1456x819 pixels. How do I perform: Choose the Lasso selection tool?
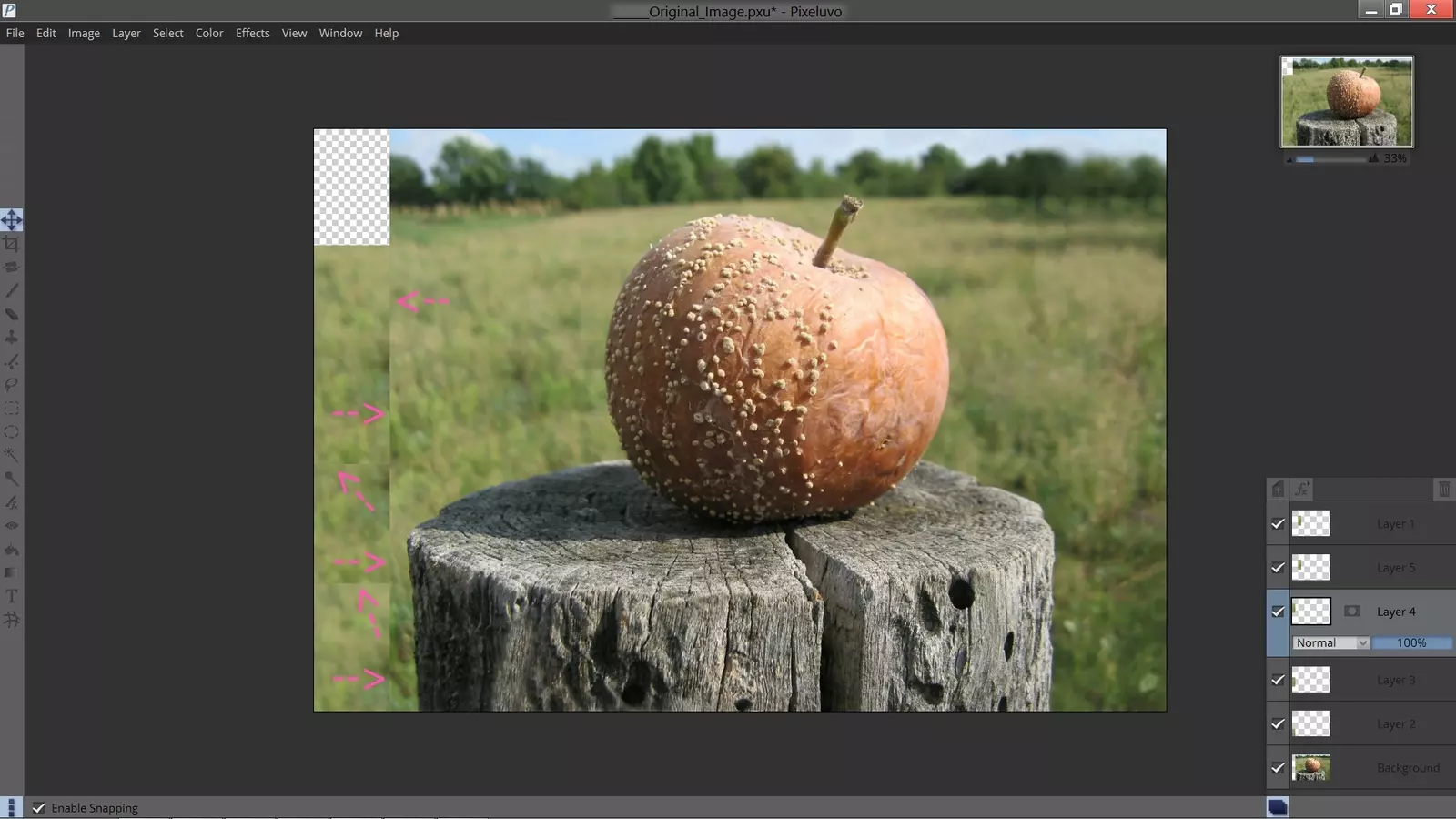[x=12, y=385]
